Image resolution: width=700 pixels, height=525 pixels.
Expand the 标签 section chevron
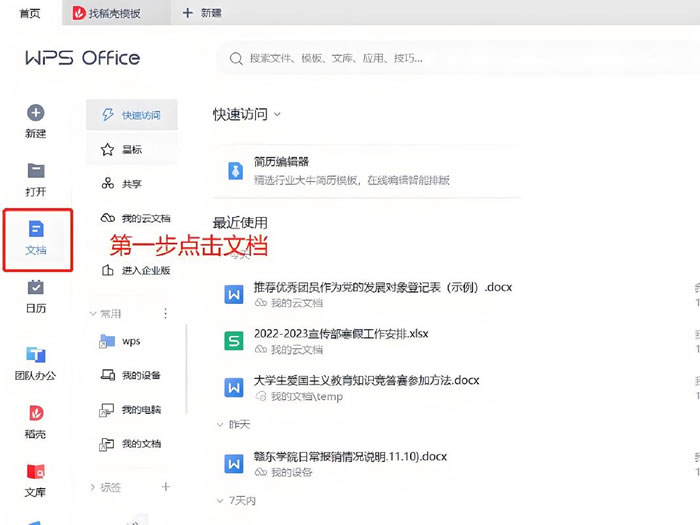(93, 487)
